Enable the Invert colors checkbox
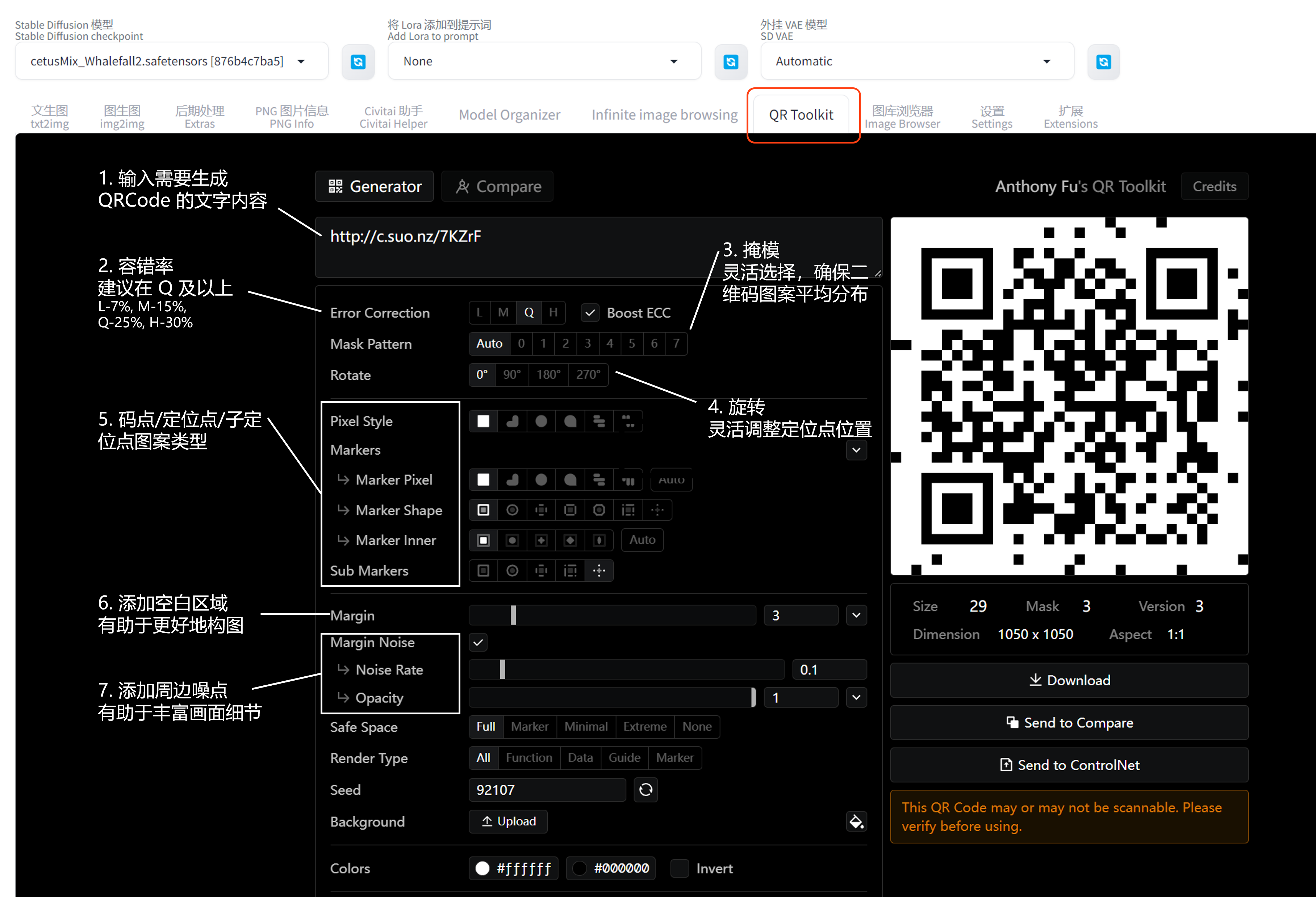This screenshot has height=897, width=1316. tap(680, 868)
